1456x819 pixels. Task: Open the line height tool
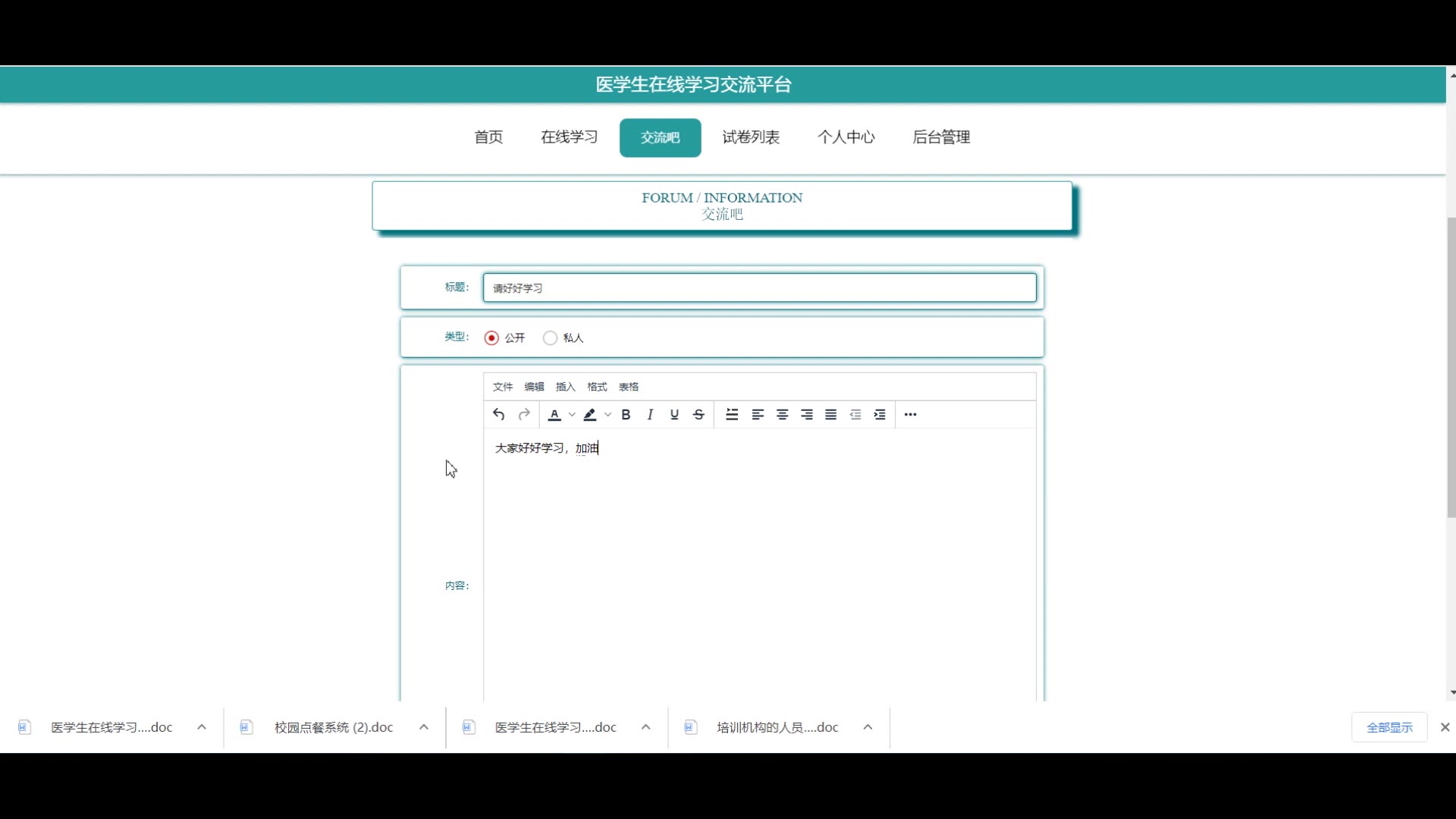point(732,414)
